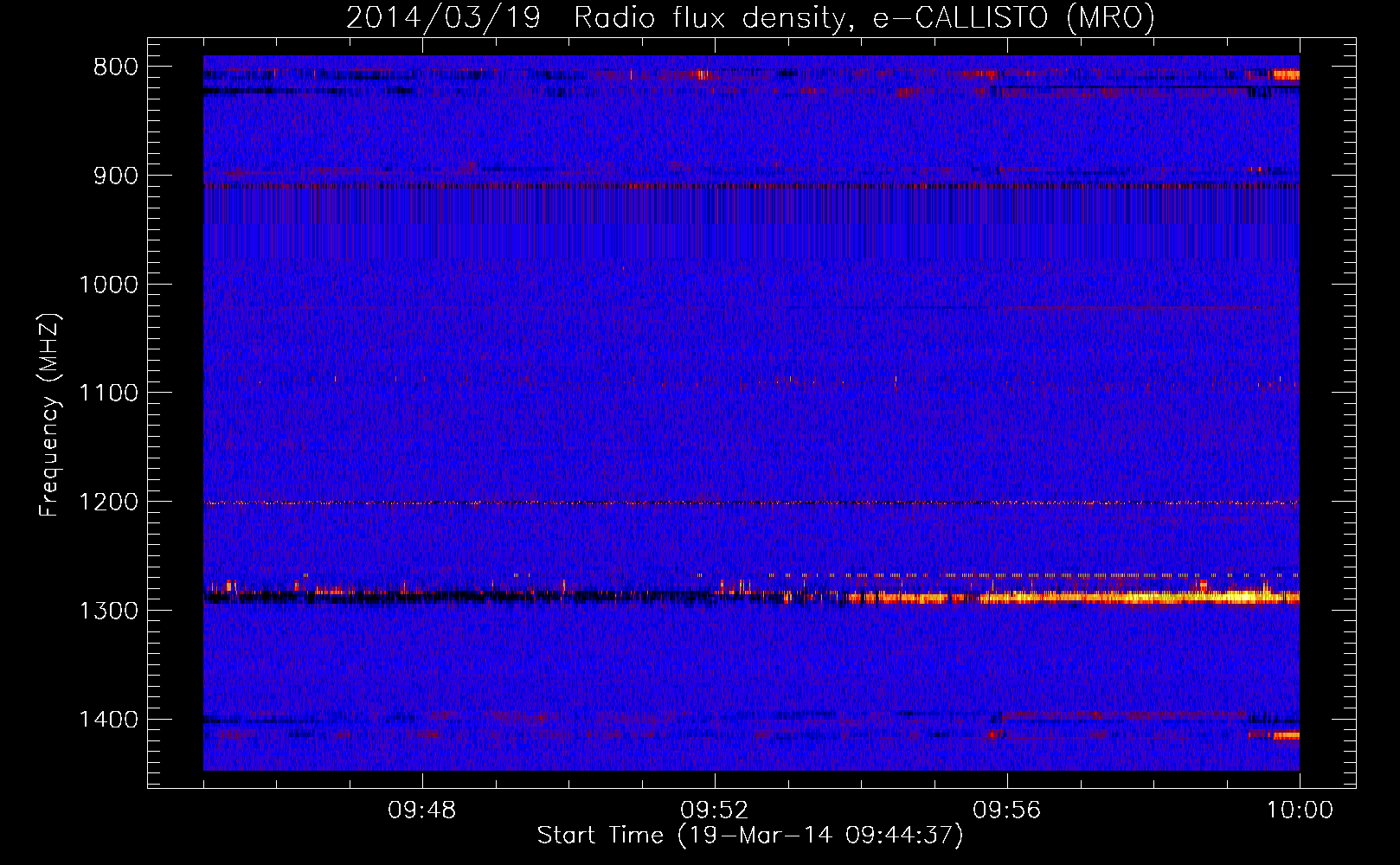
Task: Click the orange patch at 800 MHz near 10:00
Action: (x=1285, y=75)
